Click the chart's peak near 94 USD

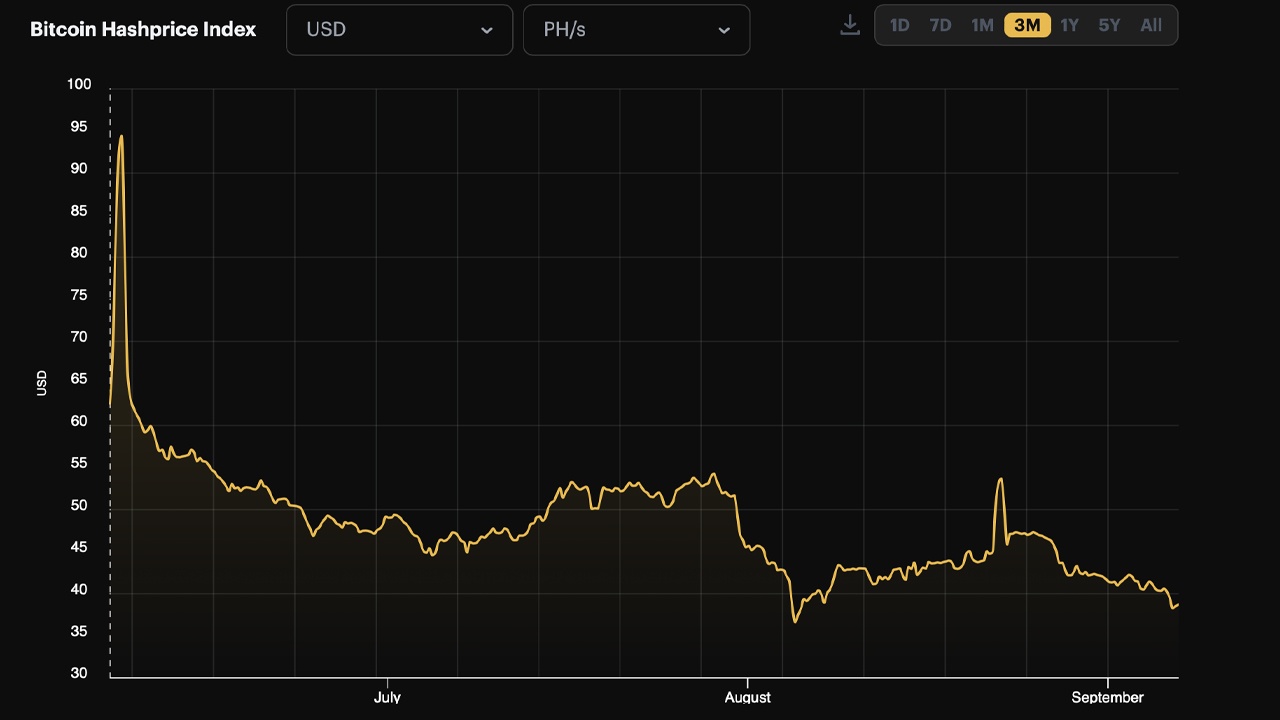click(x=120, y=137)
